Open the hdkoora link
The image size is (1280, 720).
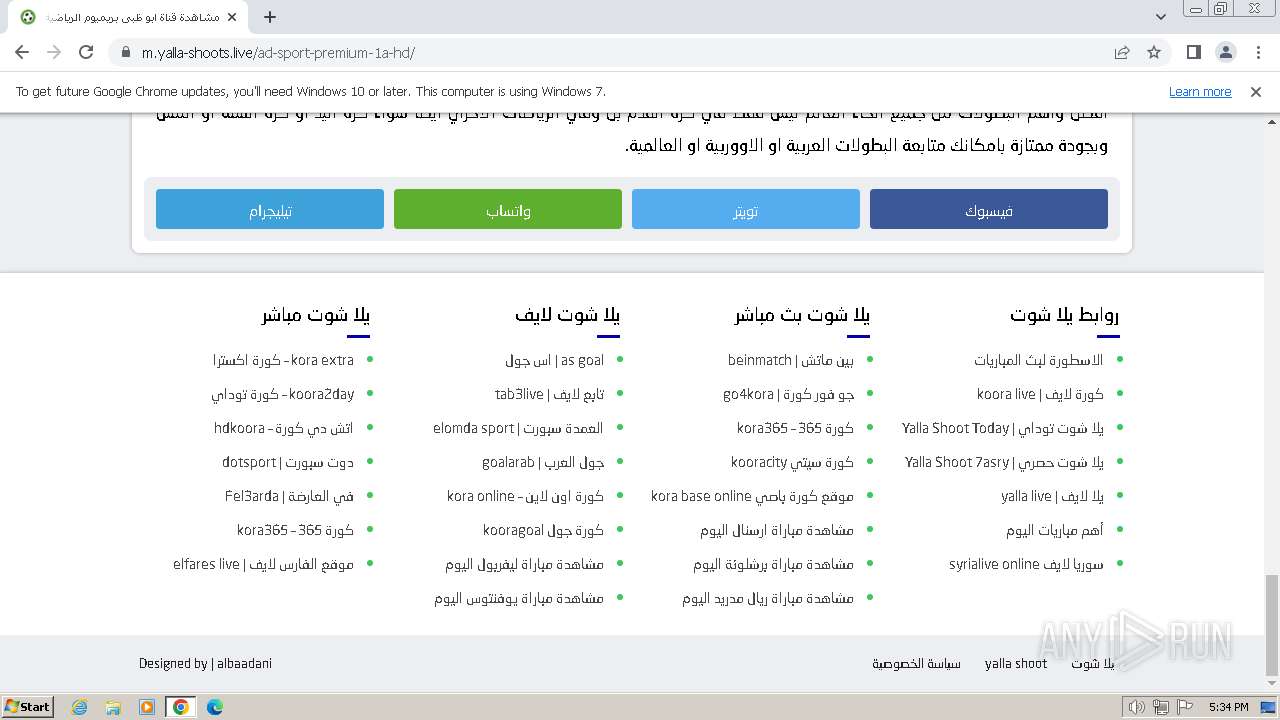click(x=283, y=428)
